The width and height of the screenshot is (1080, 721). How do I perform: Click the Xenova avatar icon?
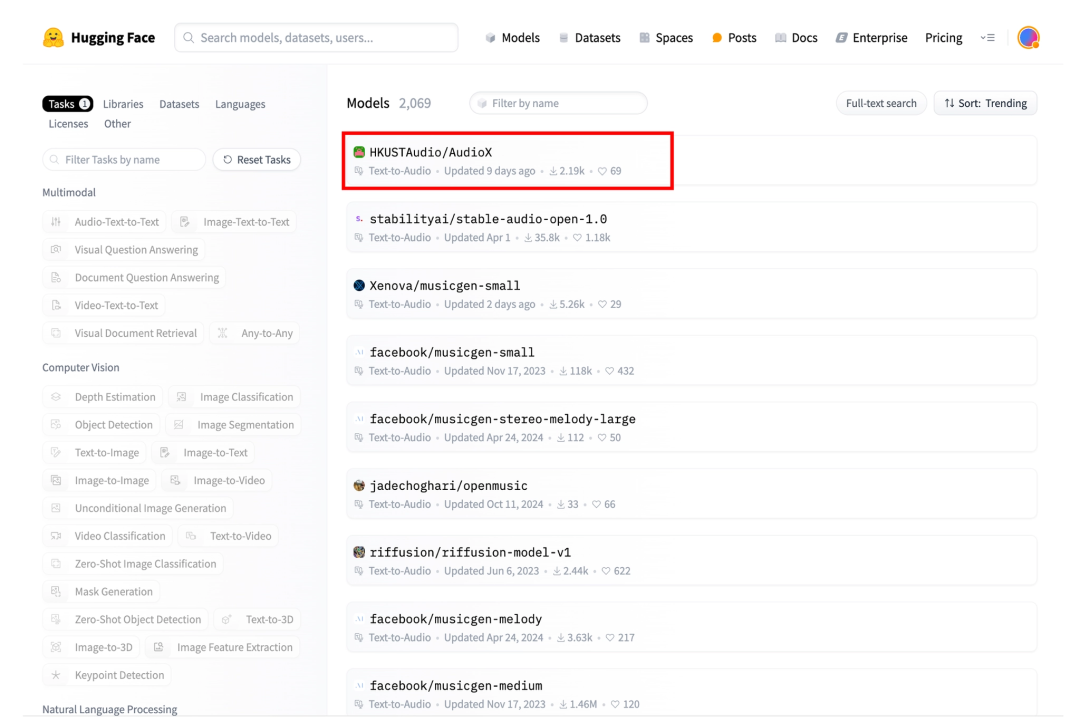tap(360, 286)
